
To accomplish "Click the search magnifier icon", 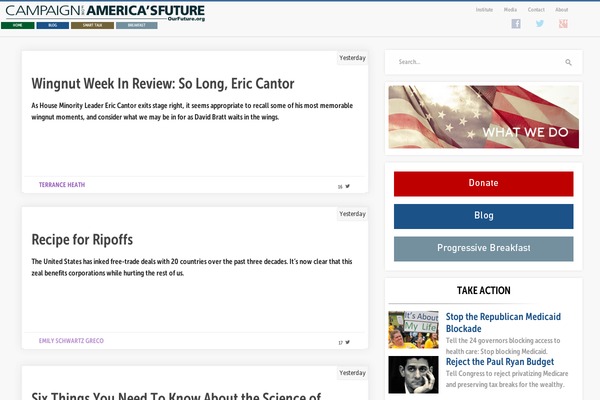I will pyautogui.click(x=568, y=62).
